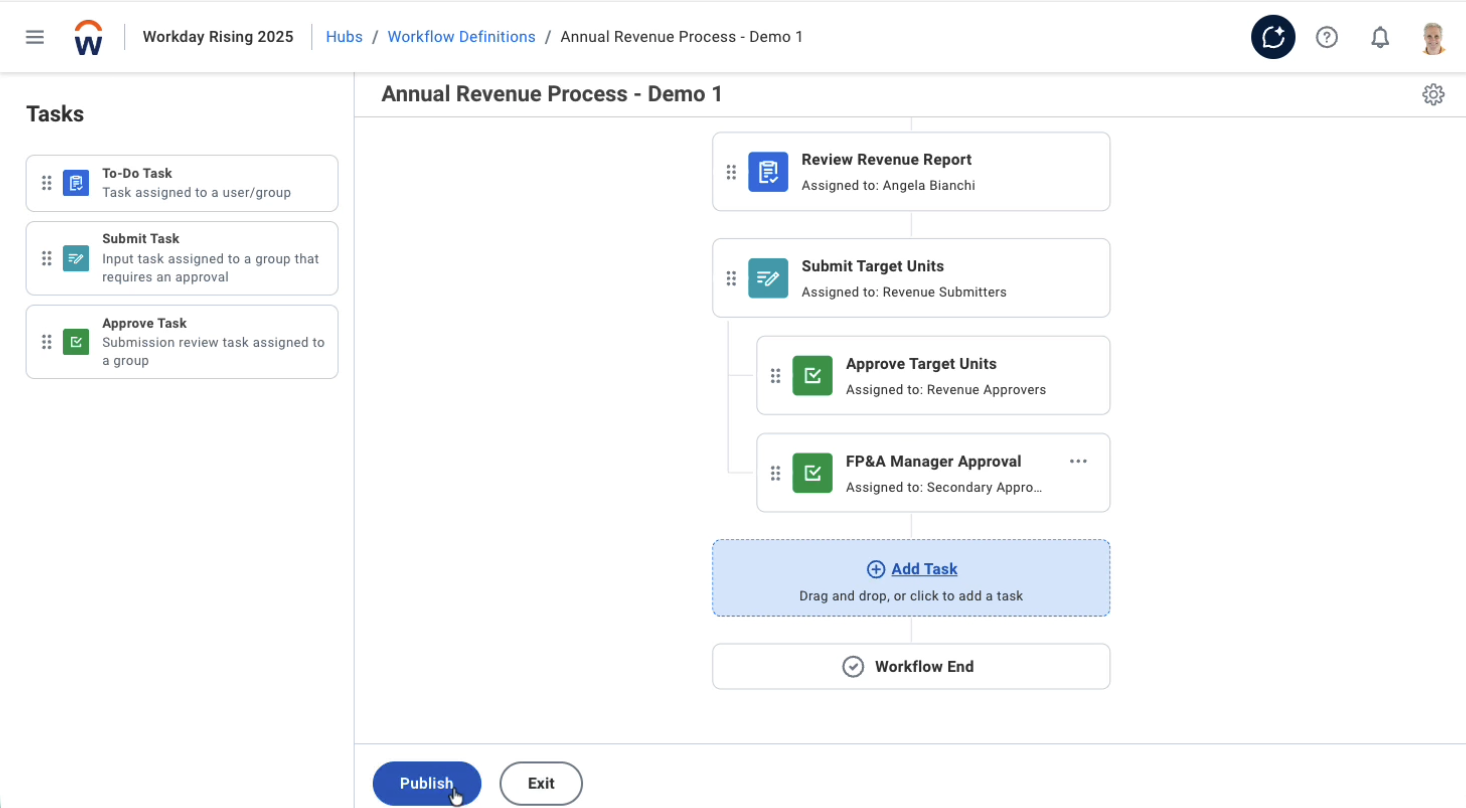1466x808 pixels.
Task: Select the To-Do Task card
Action: point(182,183)
